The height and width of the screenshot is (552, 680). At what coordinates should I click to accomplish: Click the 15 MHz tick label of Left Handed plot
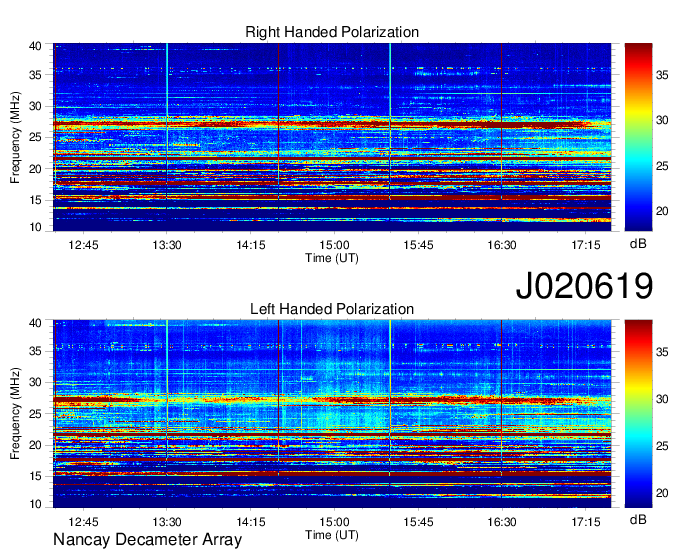point(36,477)
